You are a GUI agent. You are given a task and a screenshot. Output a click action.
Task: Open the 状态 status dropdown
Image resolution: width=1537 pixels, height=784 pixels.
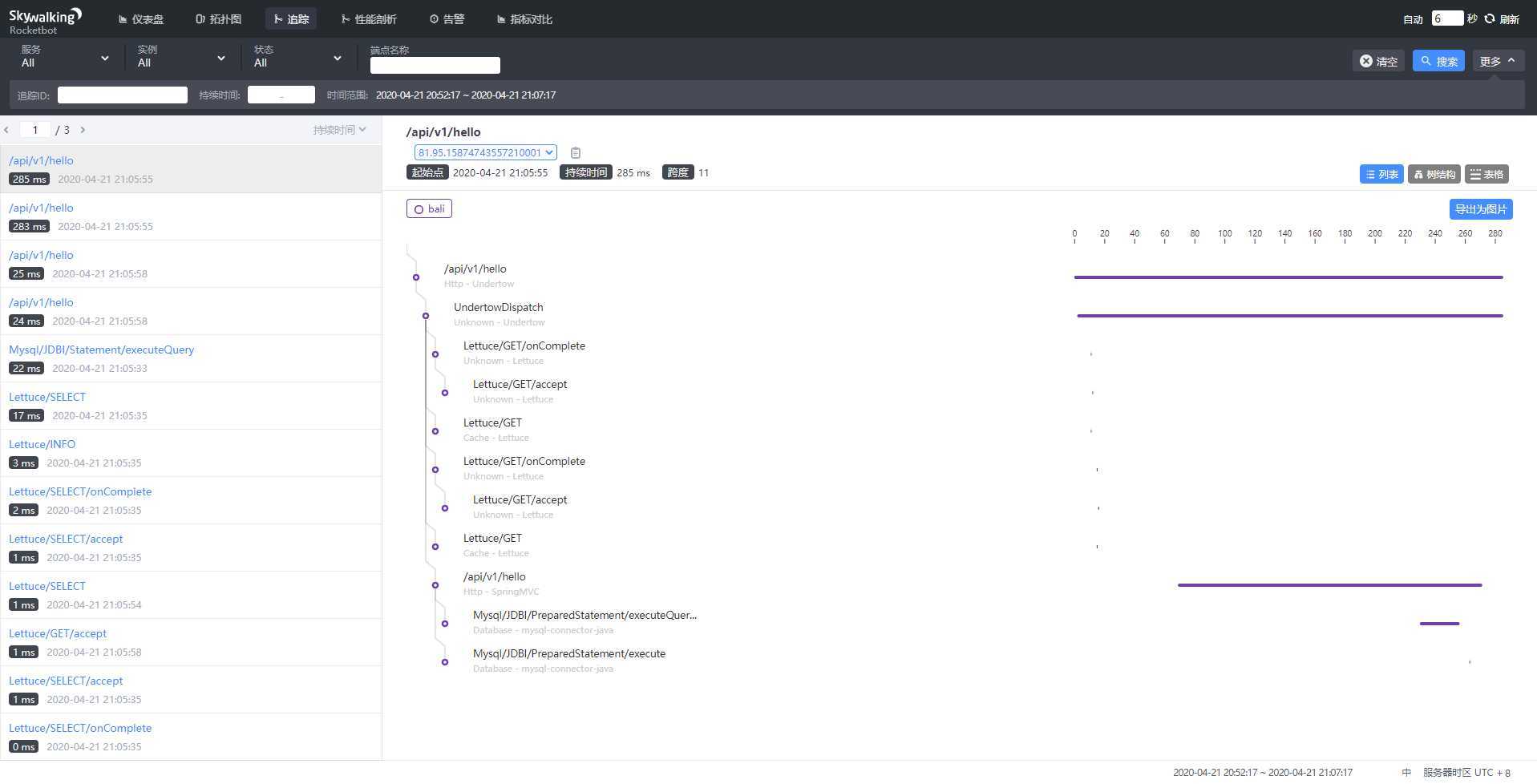coord(297,58)
